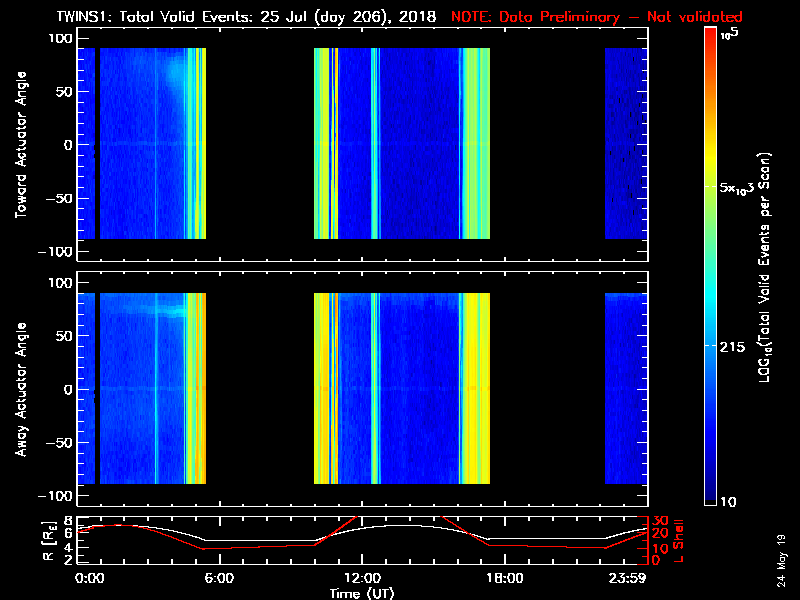
Task: Select the '10' color bar minimum label
Action: click(x=728, y=502)
